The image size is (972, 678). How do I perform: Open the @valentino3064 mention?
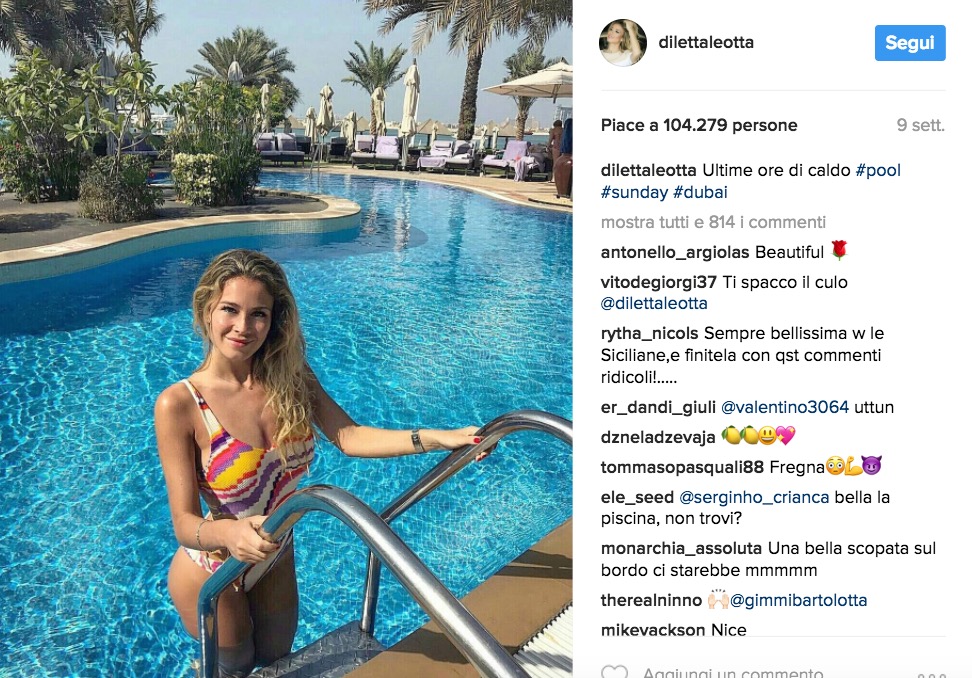pyautogui.click(x=785, y=407)
